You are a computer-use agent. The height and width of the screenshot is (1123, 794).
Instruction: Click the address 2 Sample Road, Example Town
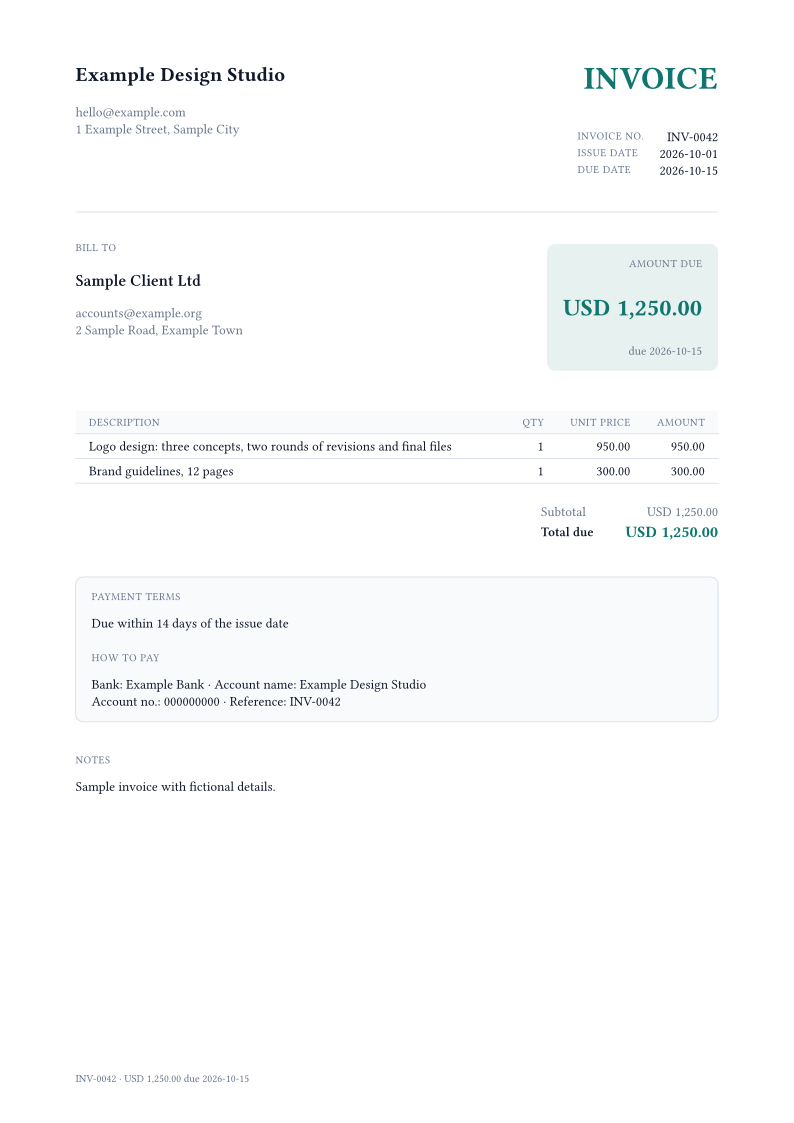159,331
